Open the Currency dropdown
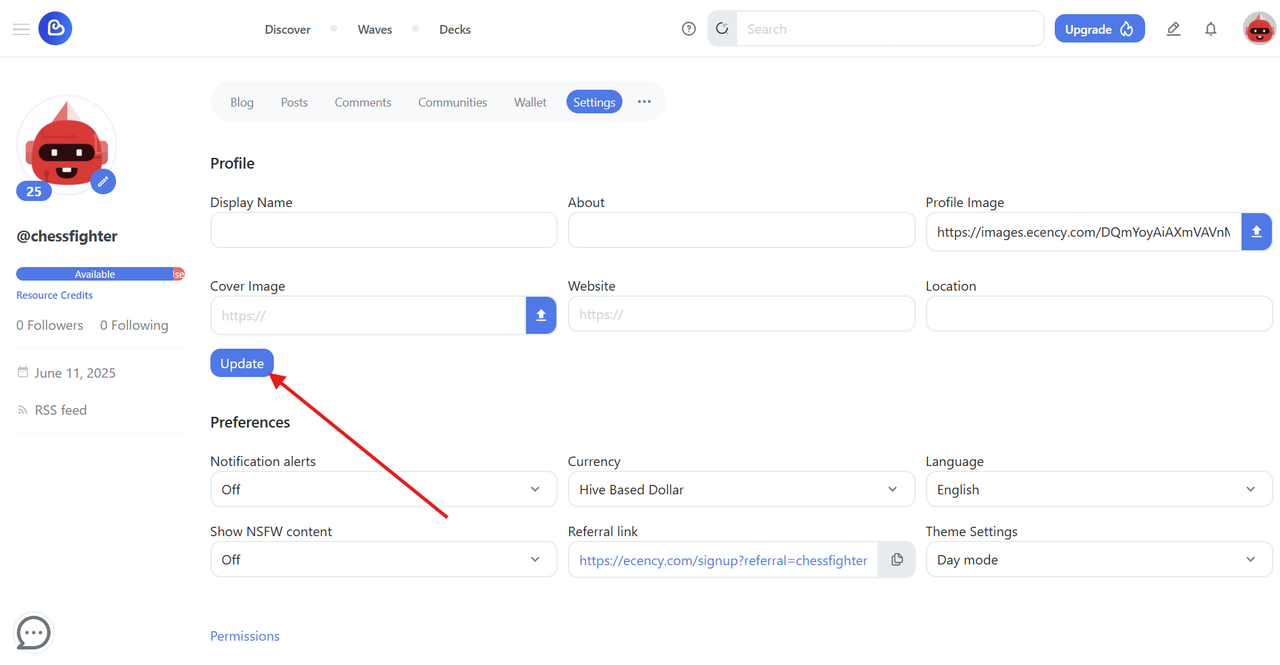1280x665 pixels. (x=741, y=489)
